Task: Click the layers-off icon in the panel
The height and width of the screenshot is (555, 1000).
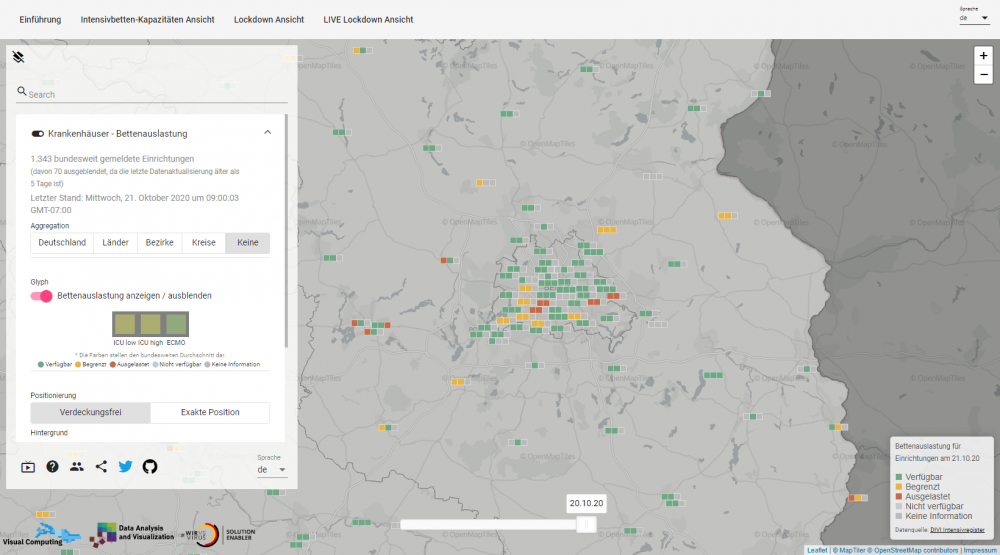Action: tap(19, 57)
